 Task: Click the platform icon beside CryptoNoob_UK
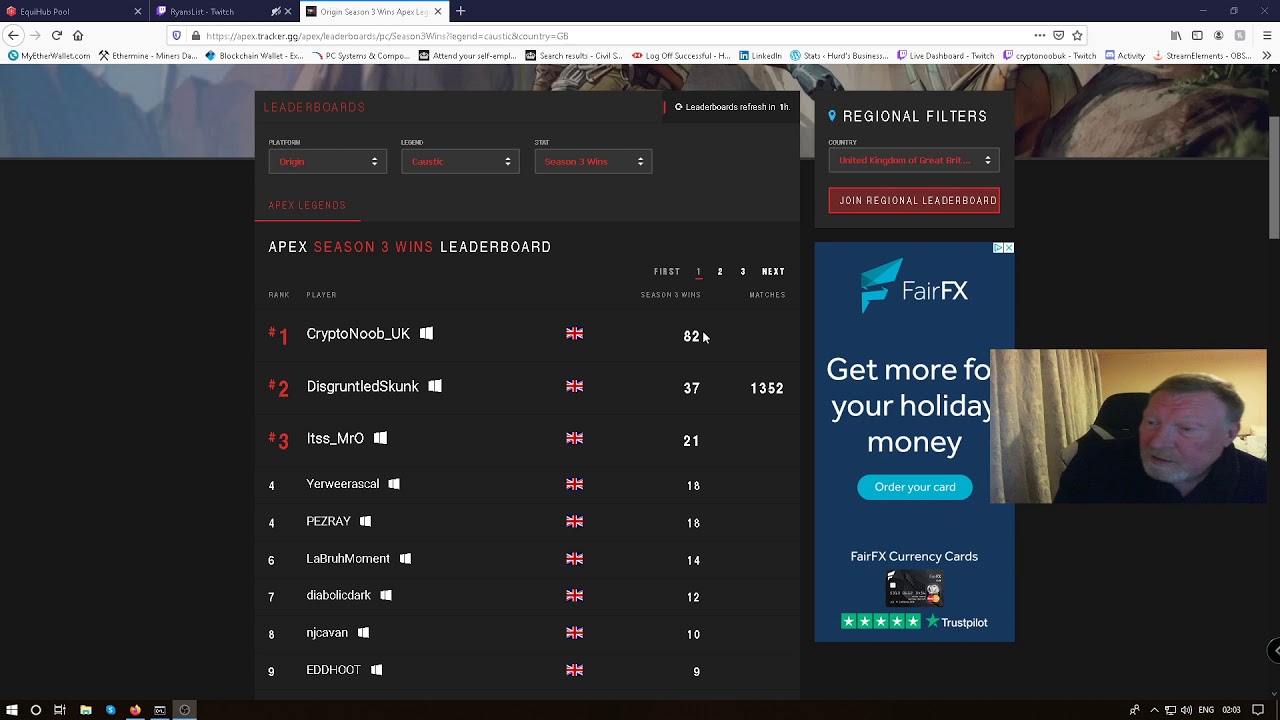click(426, 333)
